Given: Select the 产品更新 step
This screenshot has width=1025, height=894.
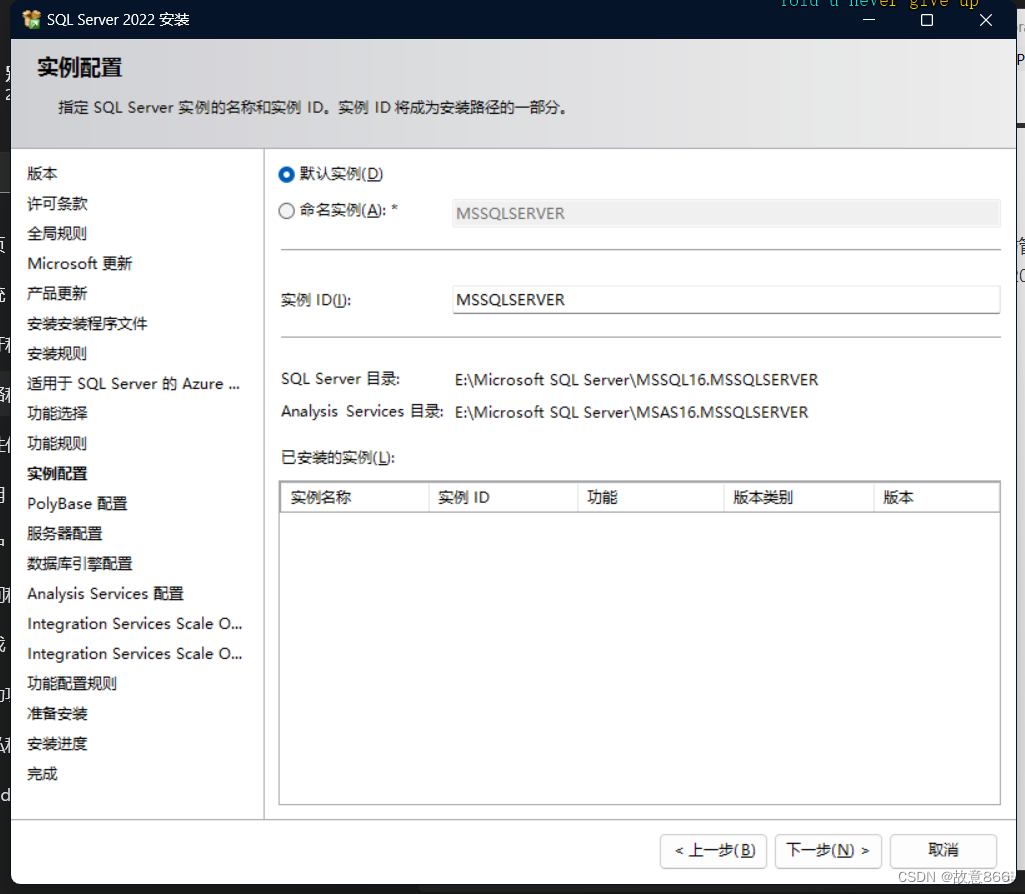Looking at the screenshot, I should coord(56,293).
